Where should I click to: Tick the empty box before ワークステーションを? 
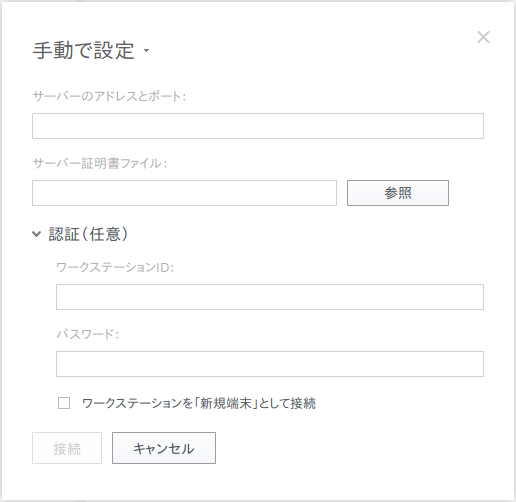(64, 403)
